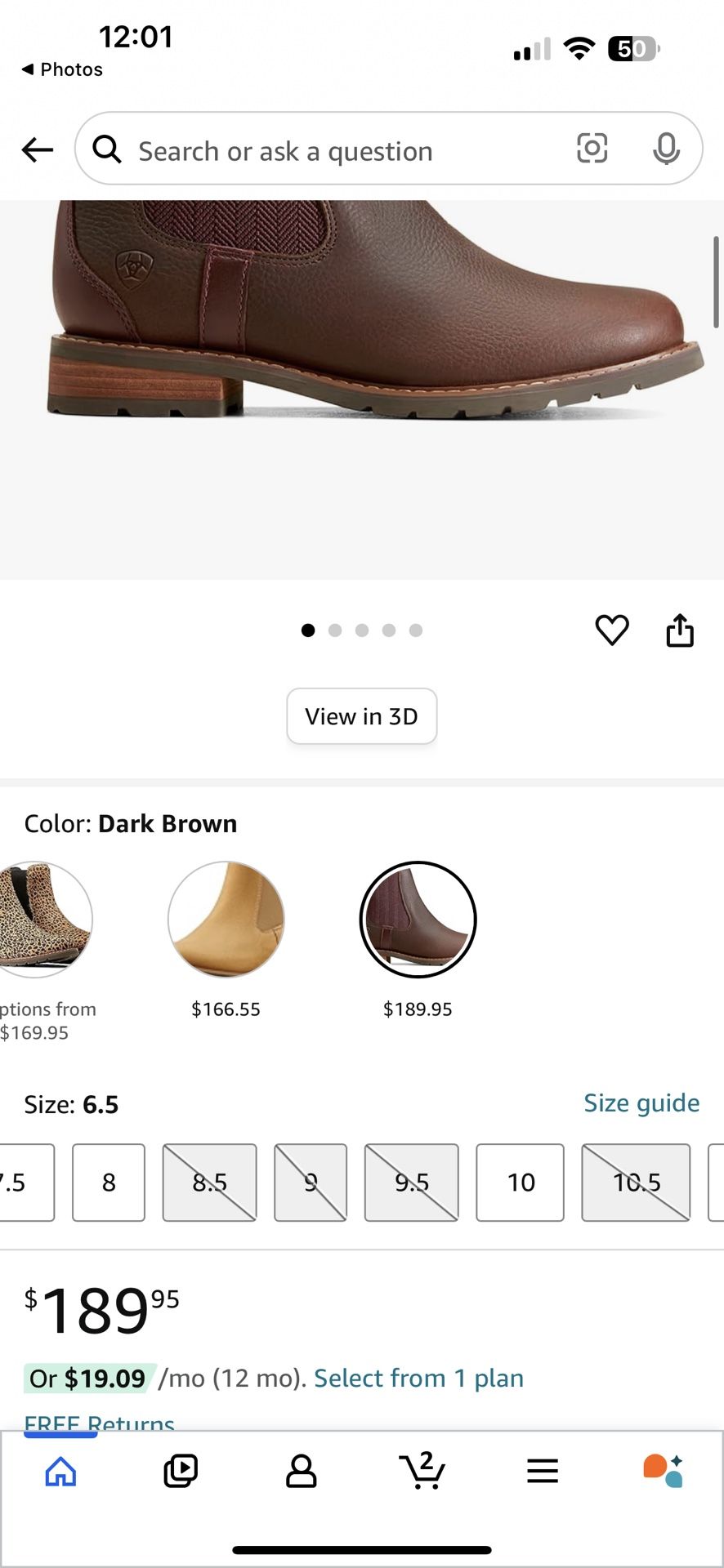Click the View in 3D button
The height and width of the screenshot is (1568, 724).
point(361,716)
